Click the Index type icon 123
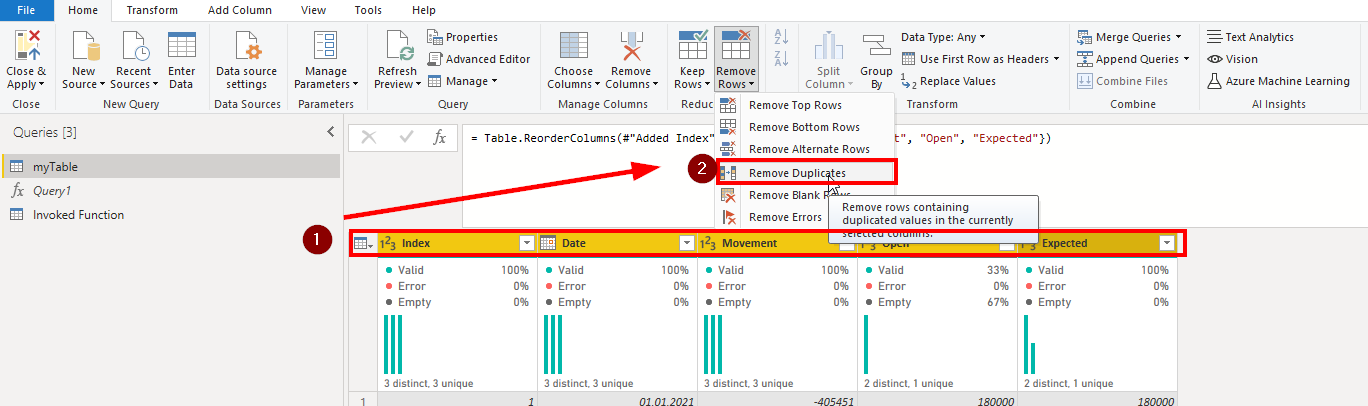This screenshot has width=1368, height=406. coord(388,243)
